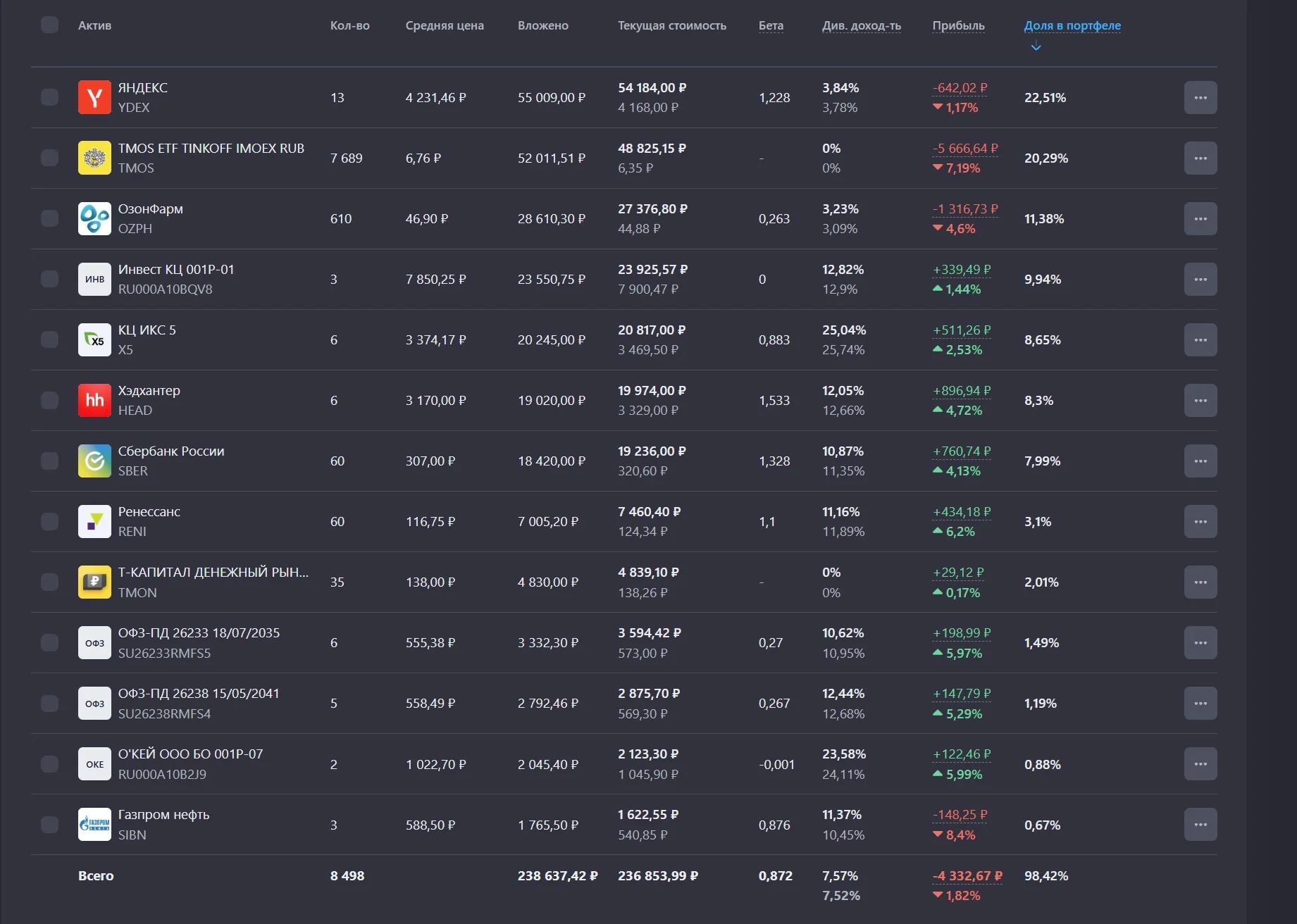Viewport: 1297px width, 924px height.
Task: Open the ellipsis menu for Сбербанк России
Action: 1200,461
